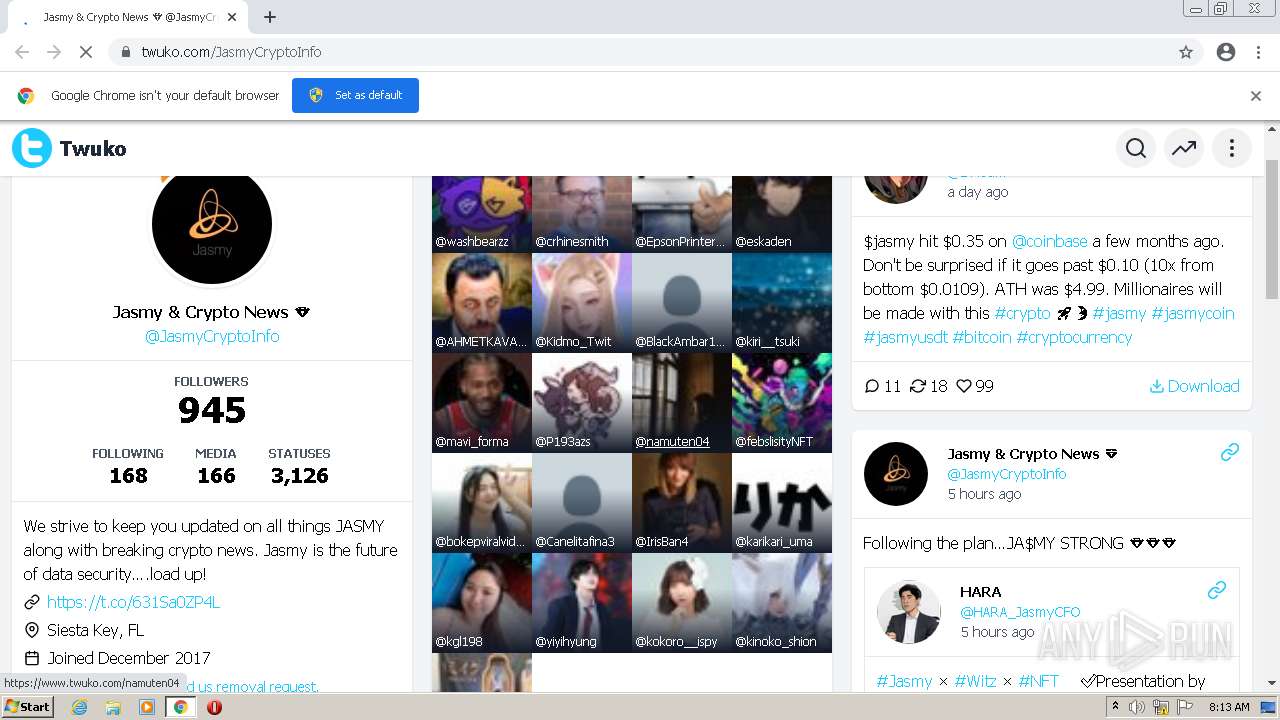Screen dimensions: 1280x720
Task: Click HARA's profile photo in quoted tweet
Action: tap(909, 612)
